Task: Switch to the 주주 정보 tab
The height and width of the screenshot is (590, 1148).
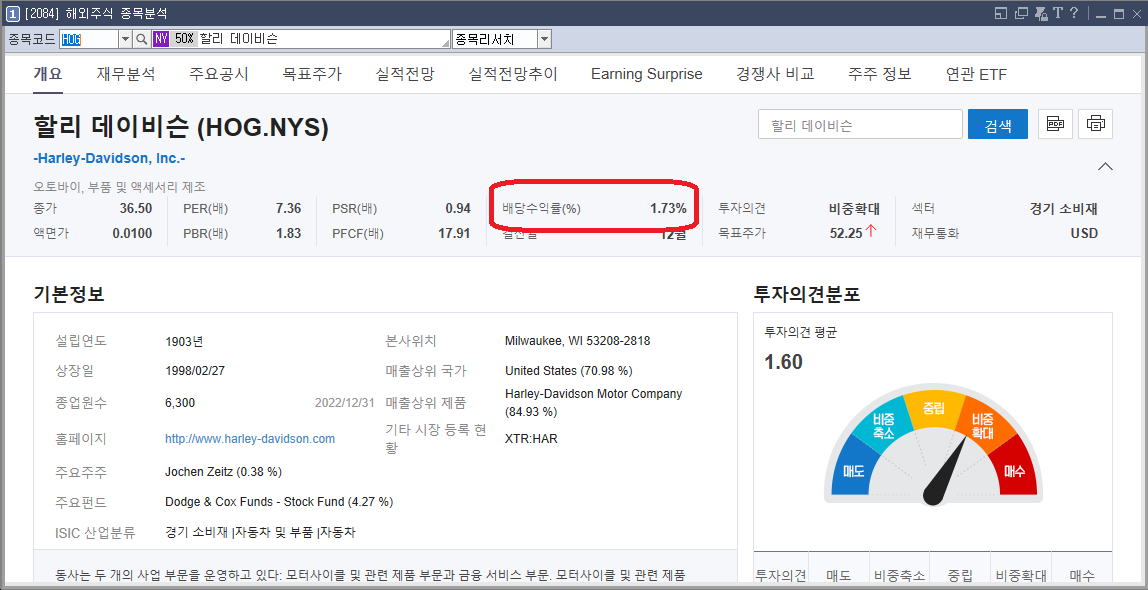Action: [880, 74]
